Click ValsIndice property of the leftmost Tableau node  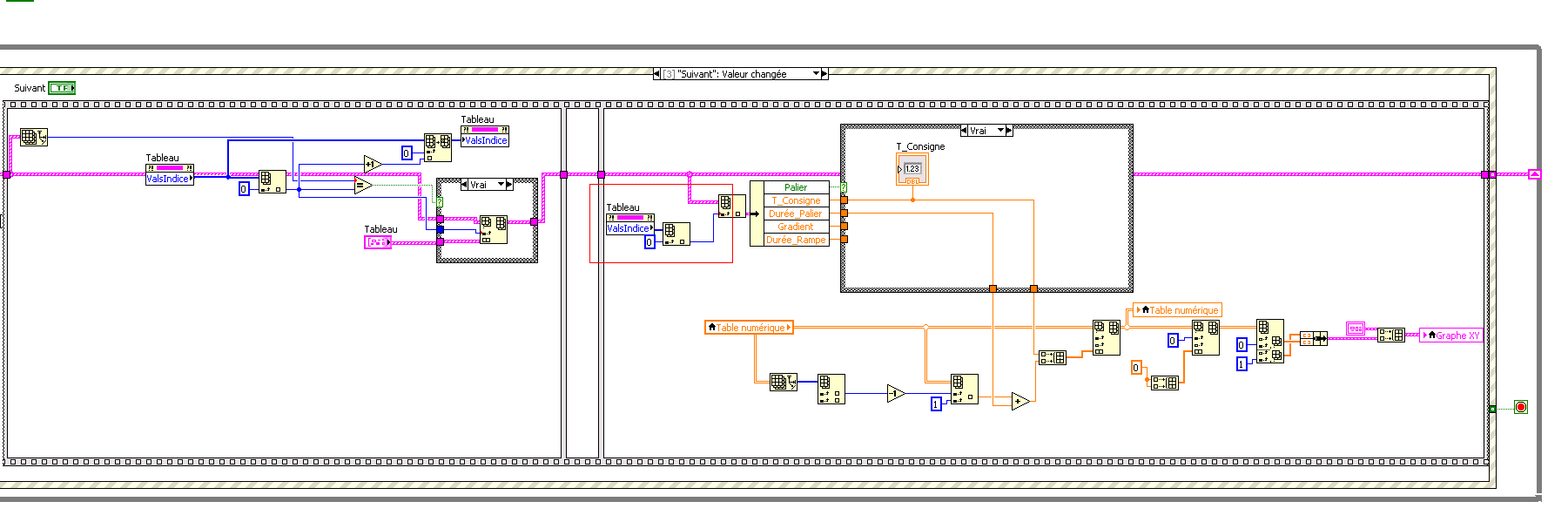170,179
